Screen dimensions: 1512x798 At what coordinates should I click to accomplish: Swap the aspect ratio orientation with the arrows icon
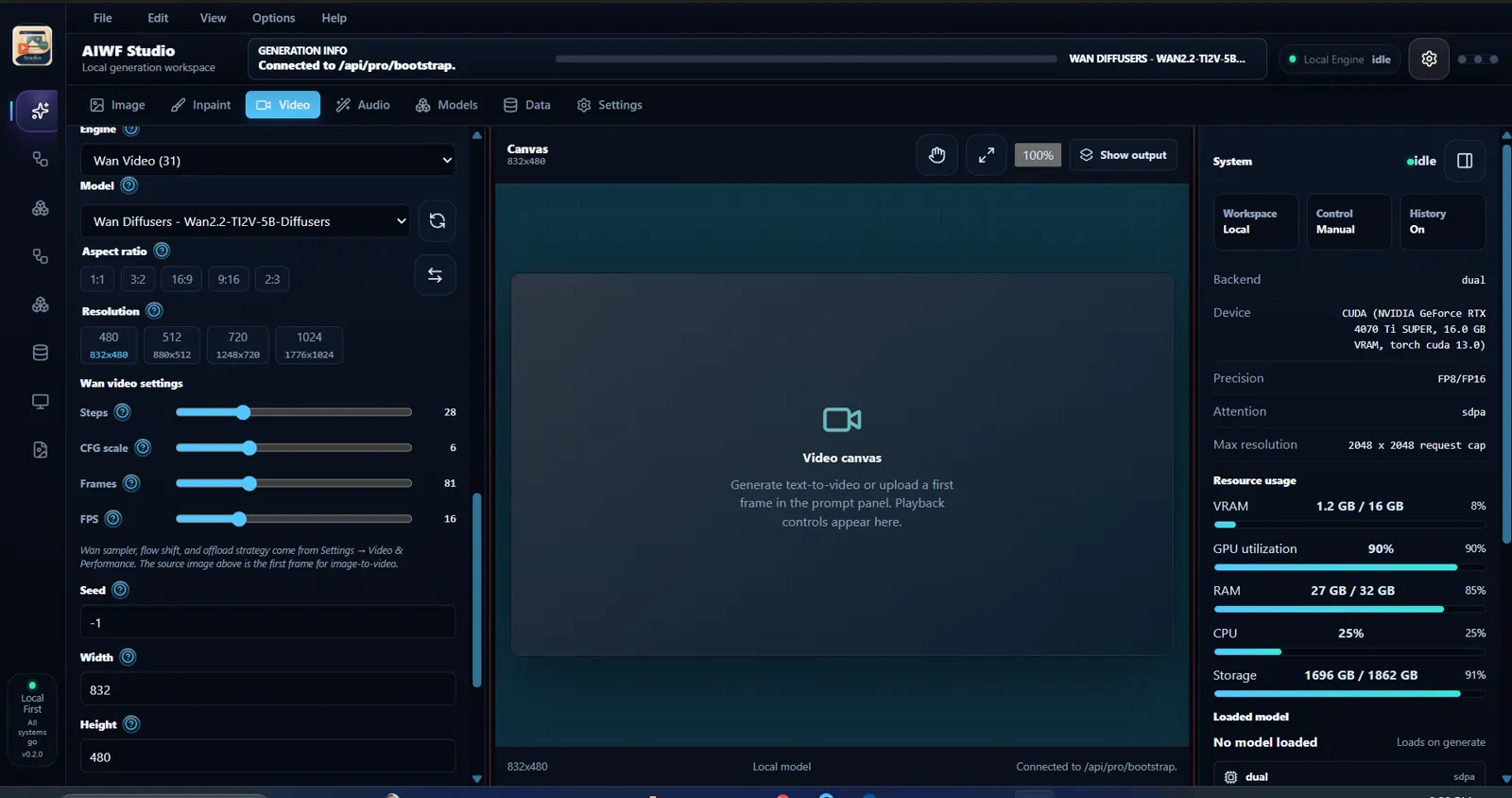click(x=435, y=275)
